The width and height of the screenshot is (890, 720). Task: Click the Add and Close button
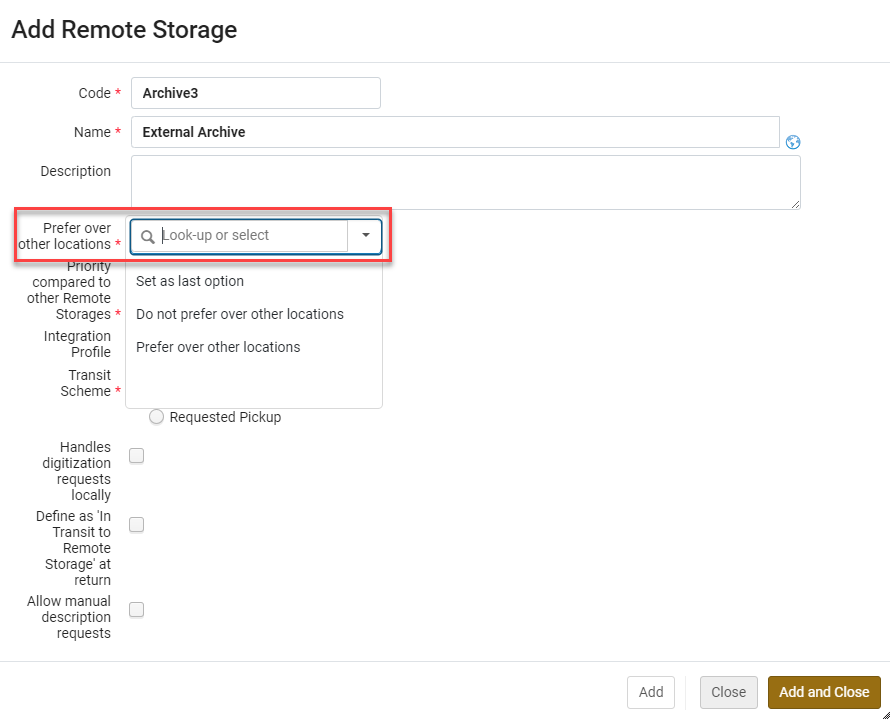tap(824, 692)
